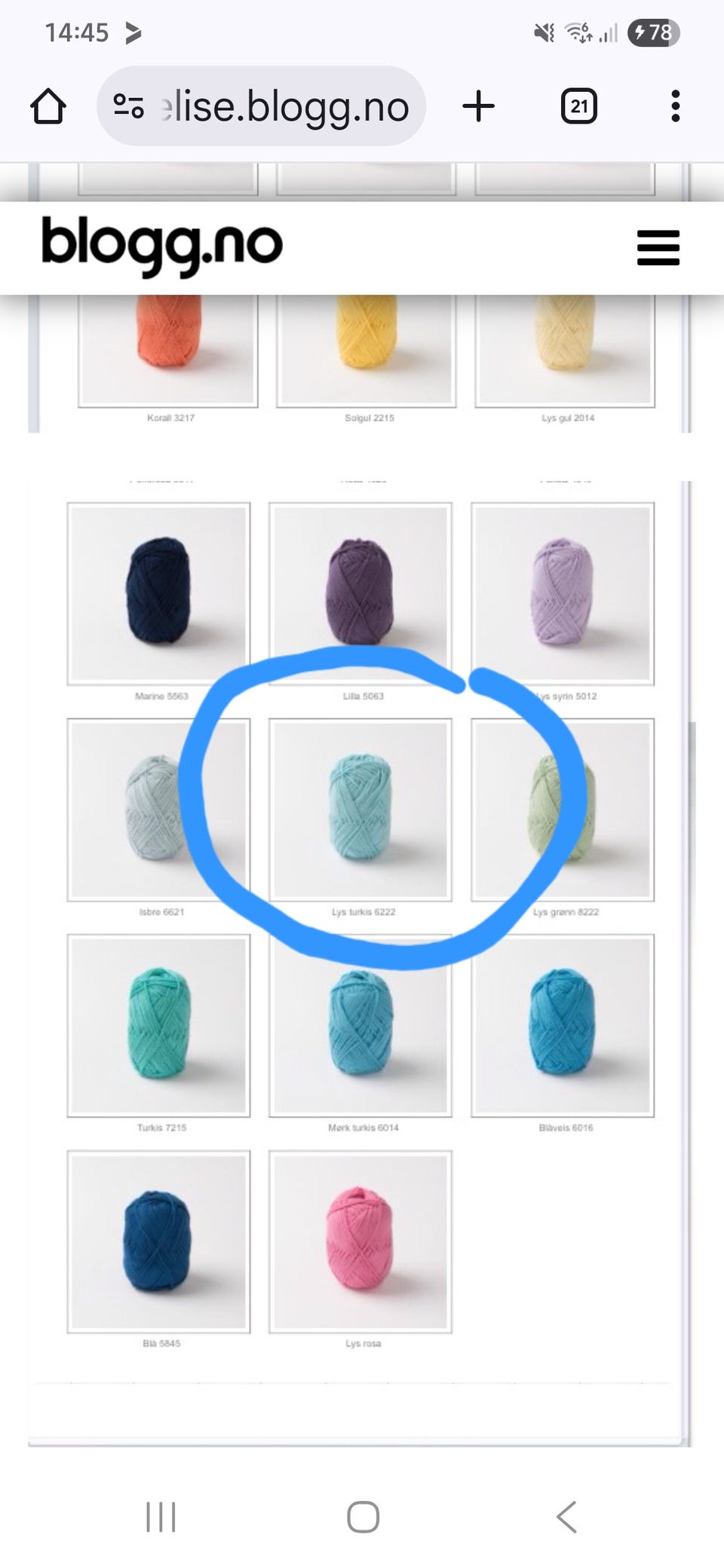The image size is (724, 1568).
Task: Open a new tab with plus icon
Action: click(478, 106)
